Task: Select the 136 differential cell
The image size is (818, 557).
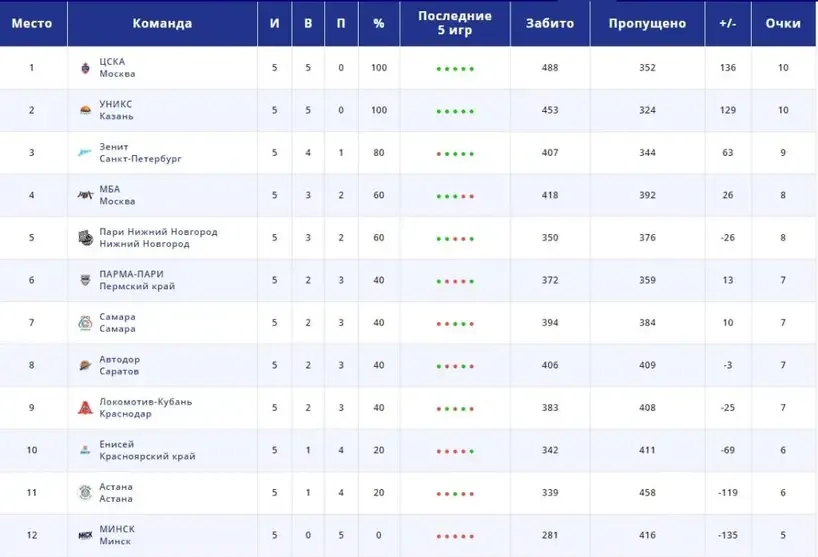Action: coord(728,68)
